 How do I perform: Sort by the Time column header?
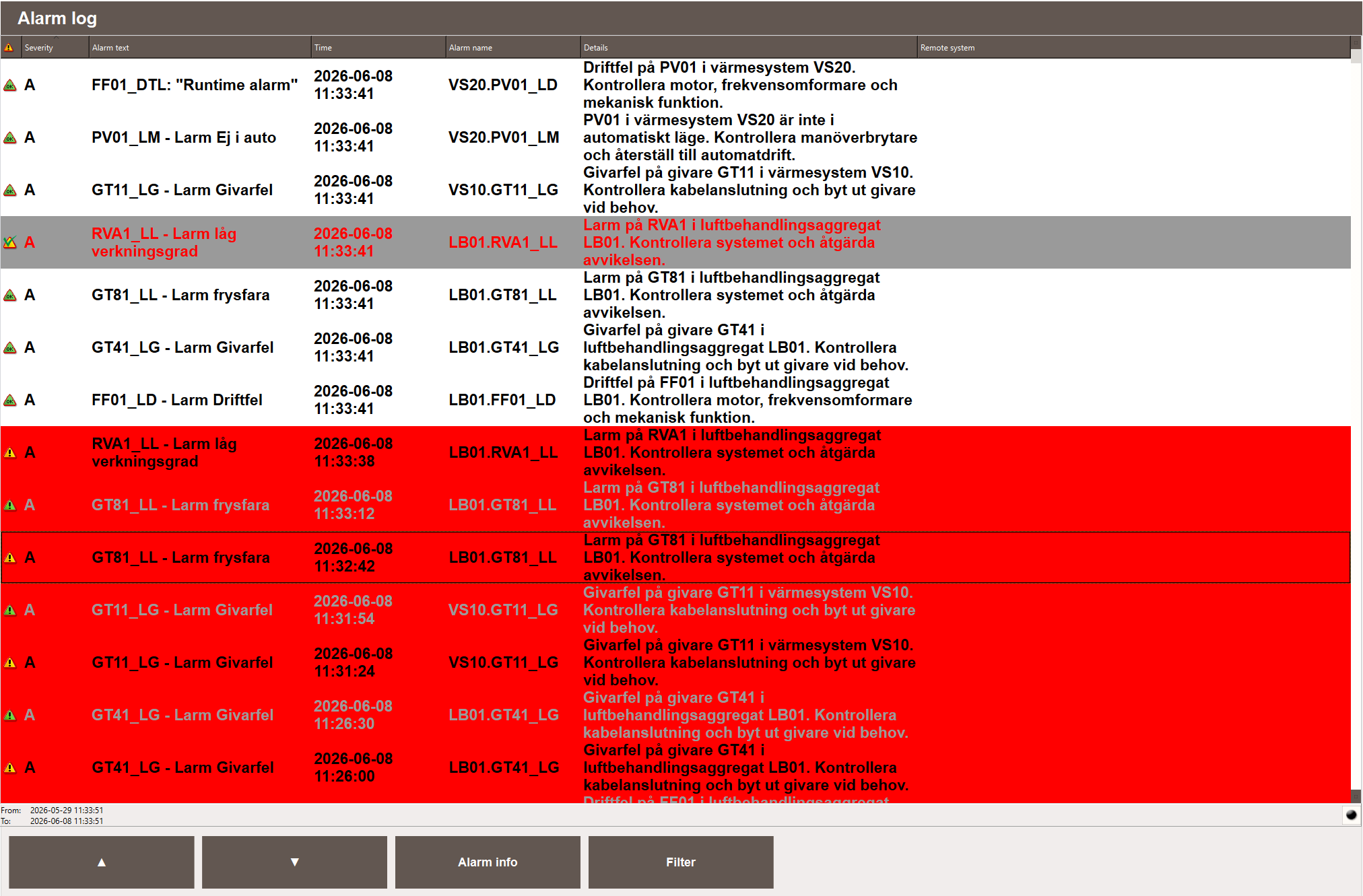[378, 48]
